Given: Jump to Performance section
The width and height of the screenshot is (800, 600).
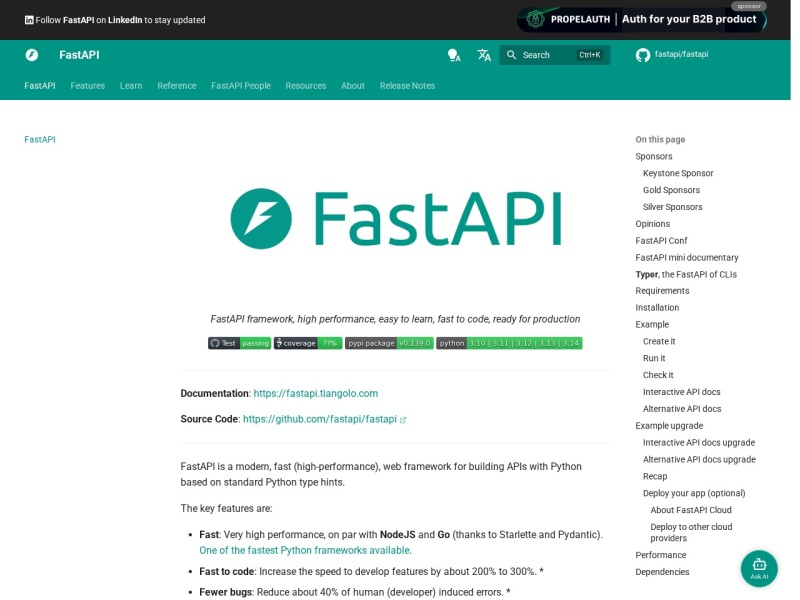Looking at the screenshot, I should (x=661, y=555).
